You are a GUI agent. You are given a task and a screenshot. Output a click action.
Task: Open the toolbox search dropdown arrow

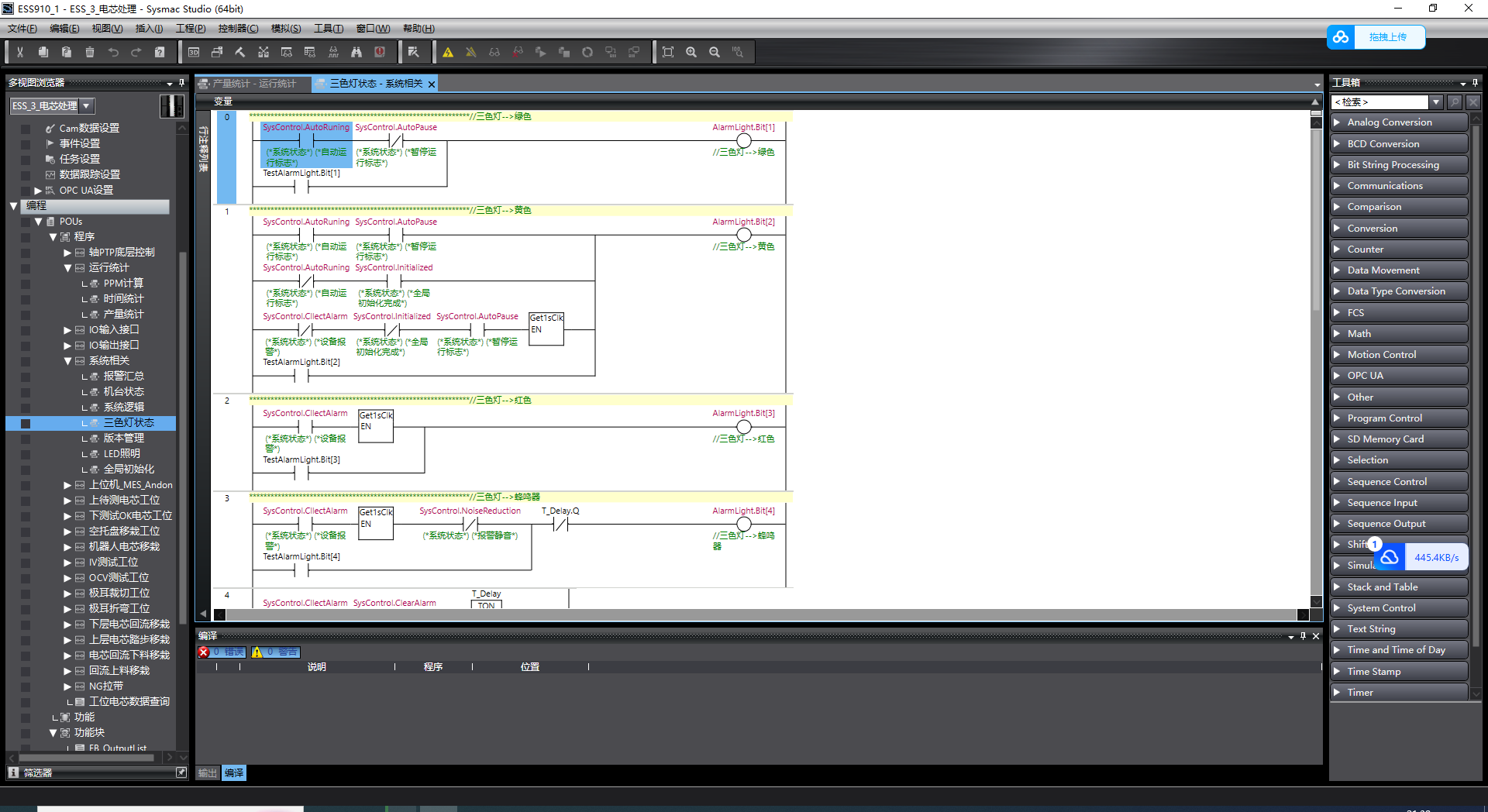click(1436, 102)
